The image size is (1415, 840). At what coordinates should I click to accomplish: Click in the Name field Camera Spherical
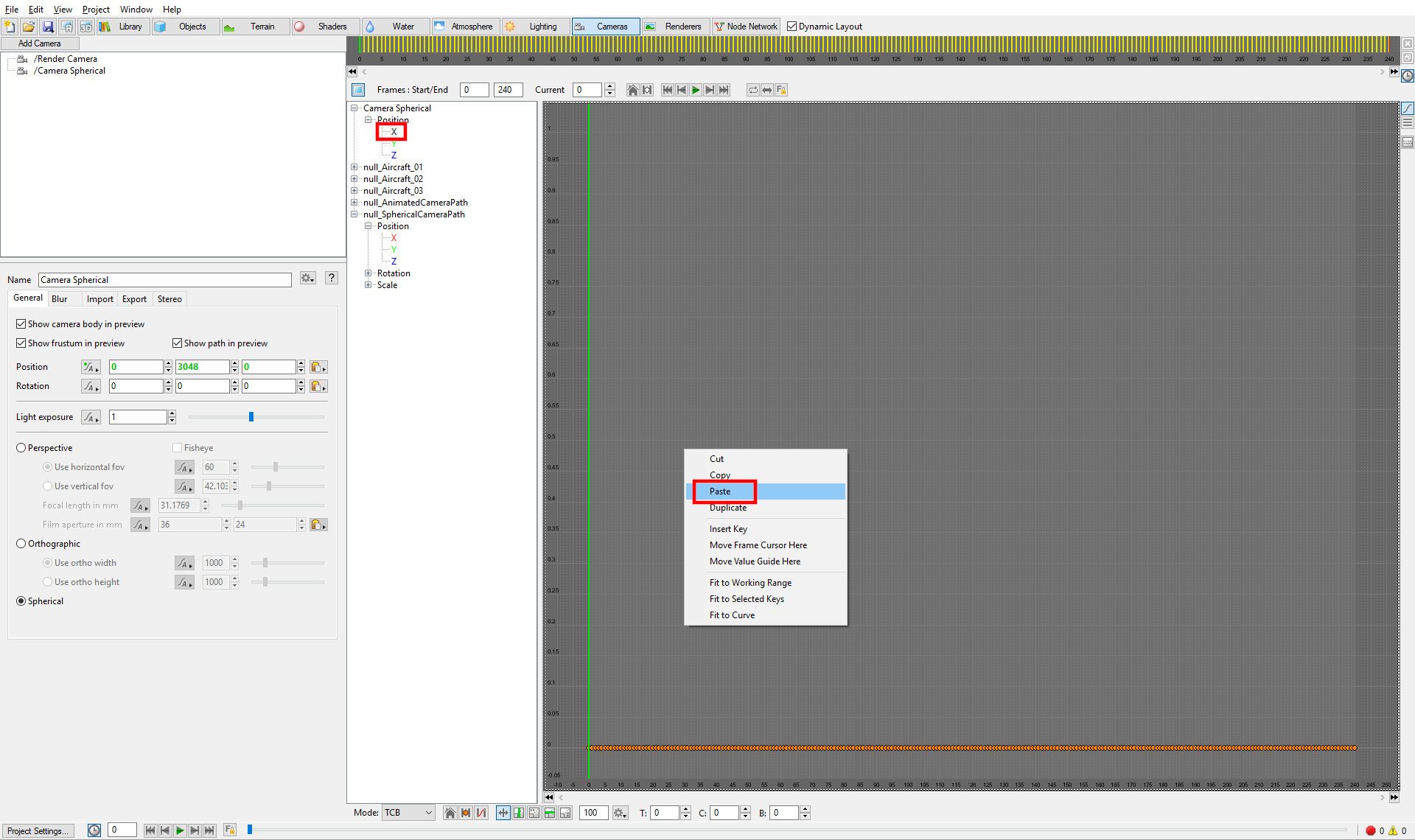(x=165, y=280)
